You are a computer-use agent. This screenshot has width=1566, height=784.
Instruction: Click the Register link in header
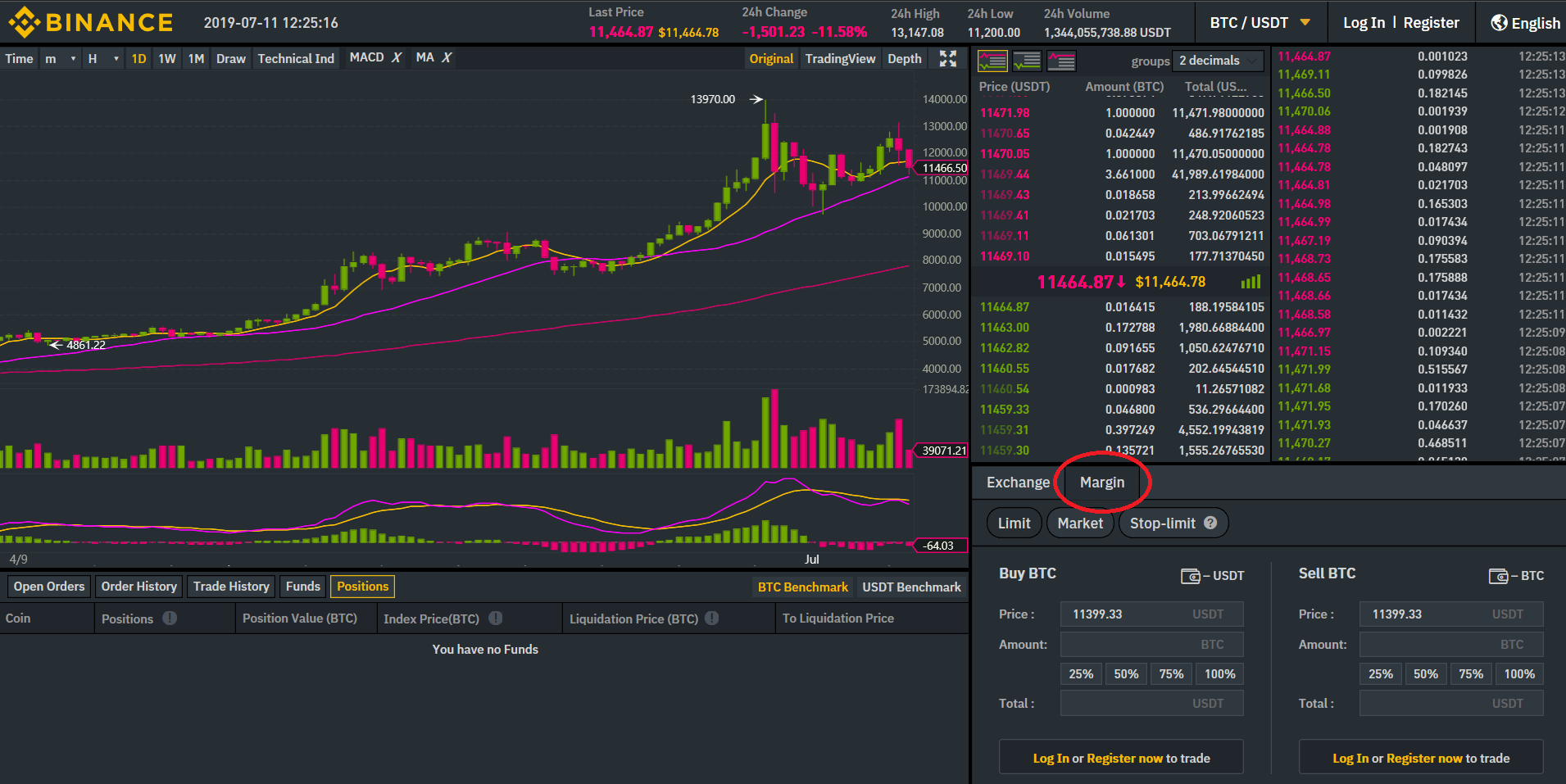[1431, 23]
